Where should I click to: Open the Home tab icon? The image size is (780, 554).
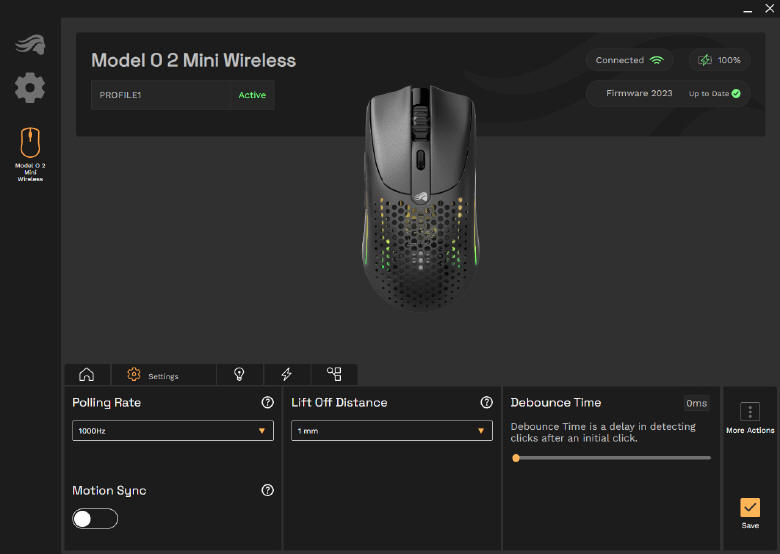(x=87, y=374)
